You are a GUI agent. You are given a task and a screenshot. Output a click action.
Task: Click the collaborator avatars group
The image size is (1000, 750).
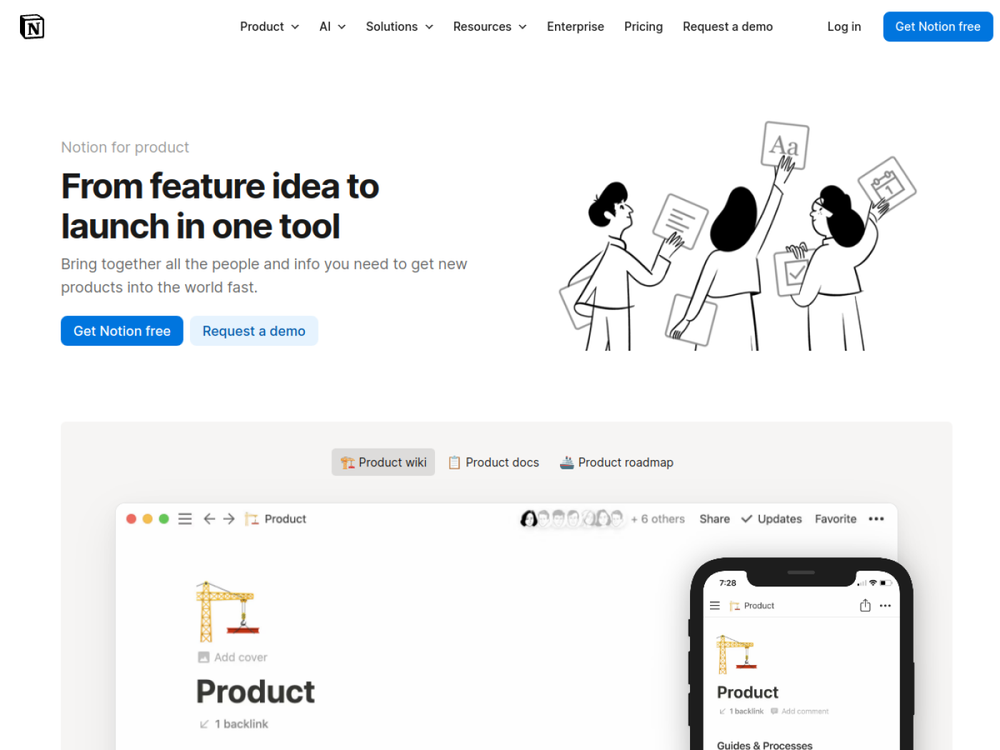[x=573, y=518]
